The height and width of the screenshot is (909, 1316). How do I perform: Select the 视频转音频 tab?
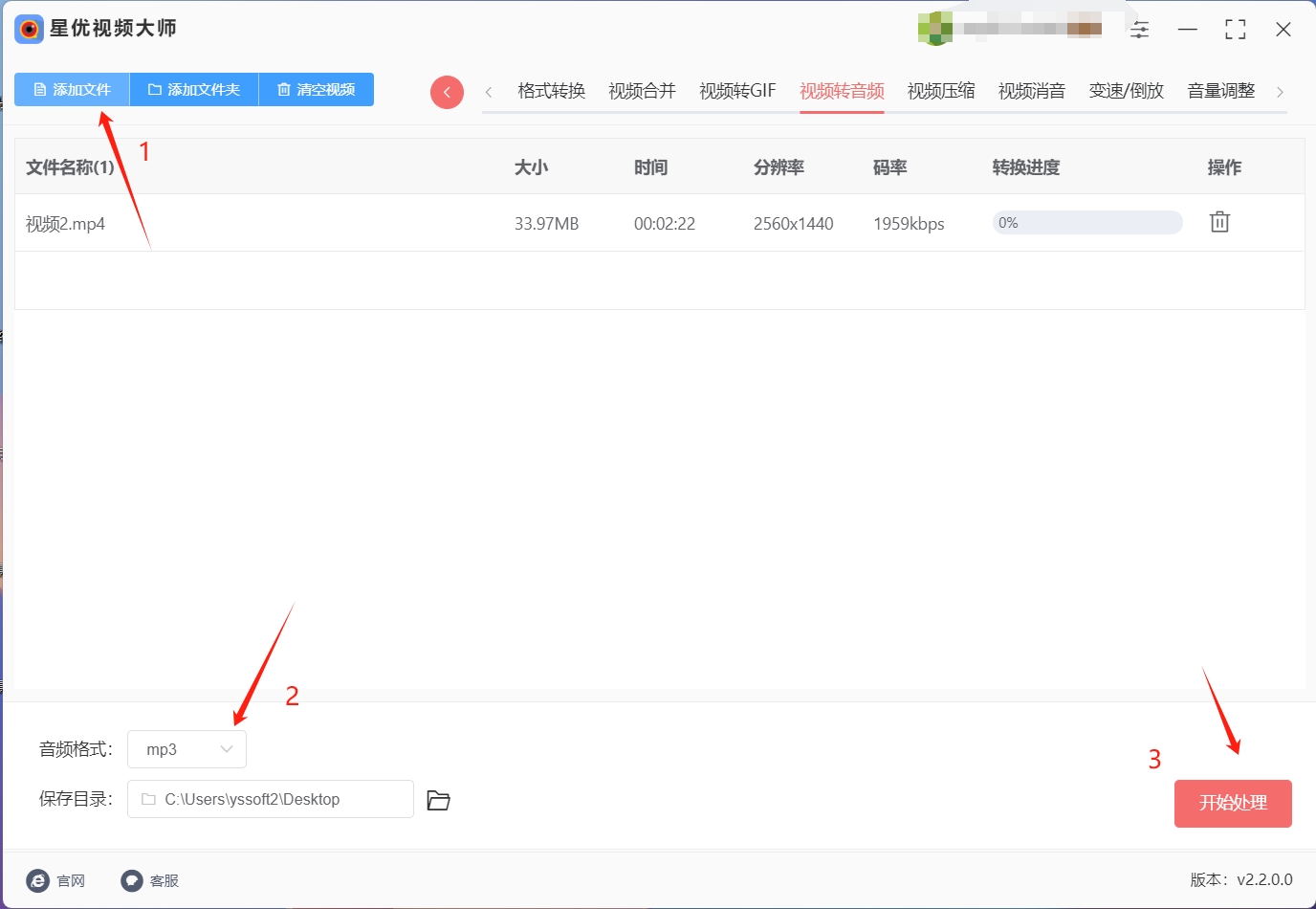pos(842,91)
